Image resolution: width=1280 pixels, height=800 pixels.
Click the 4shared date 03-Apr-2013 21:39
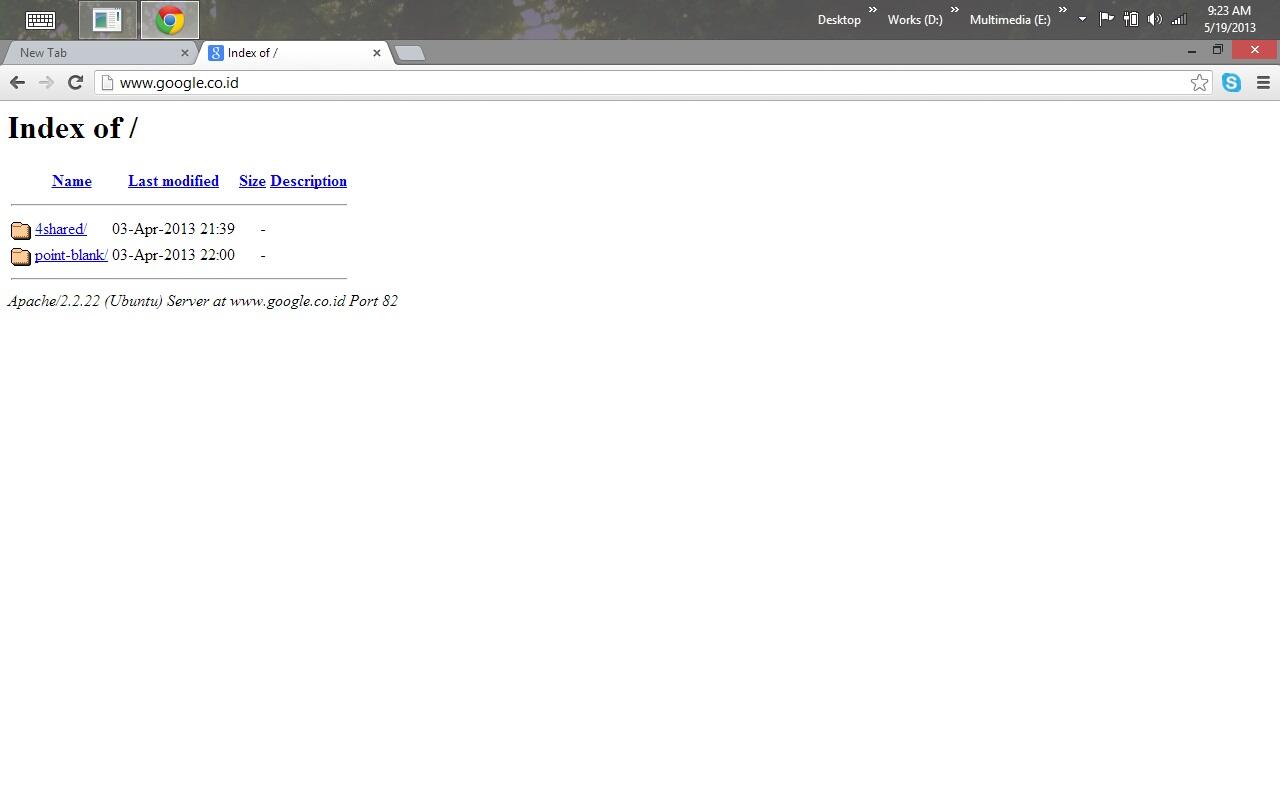173,229
